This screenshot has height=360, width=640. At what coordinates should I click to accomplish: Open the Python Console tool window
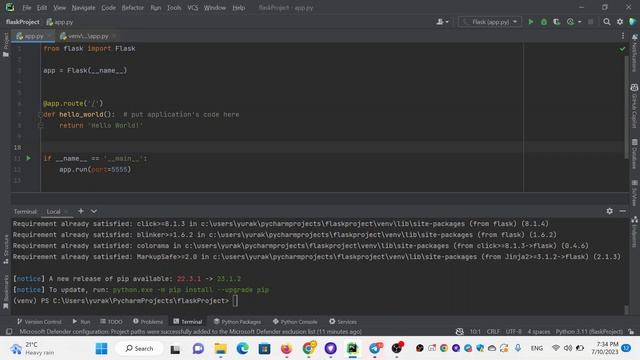click(295, 322)
